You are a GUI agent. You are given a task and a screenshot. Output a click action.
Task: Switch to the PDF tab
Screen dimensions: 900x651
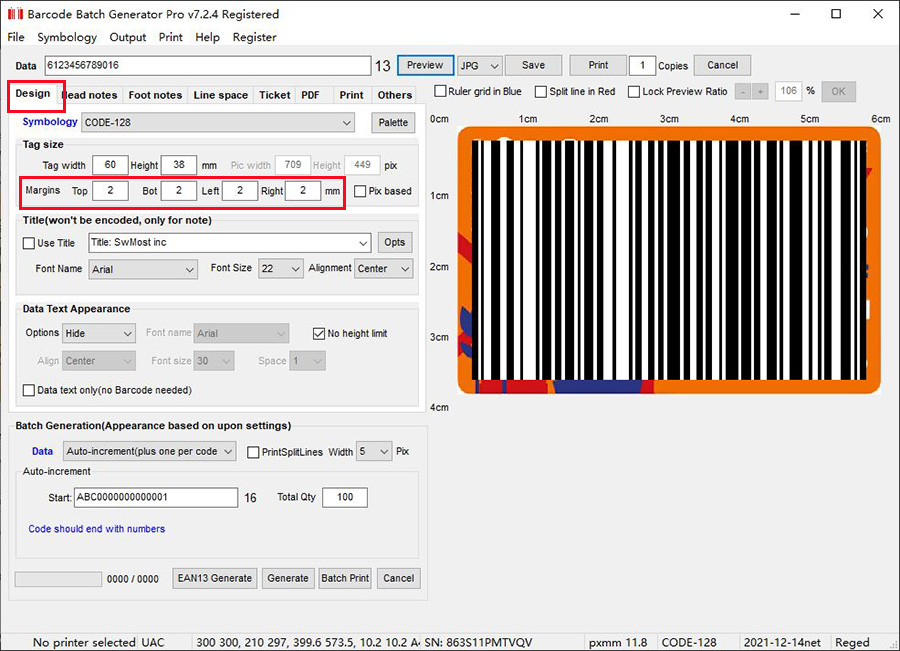tap(311, 95)
